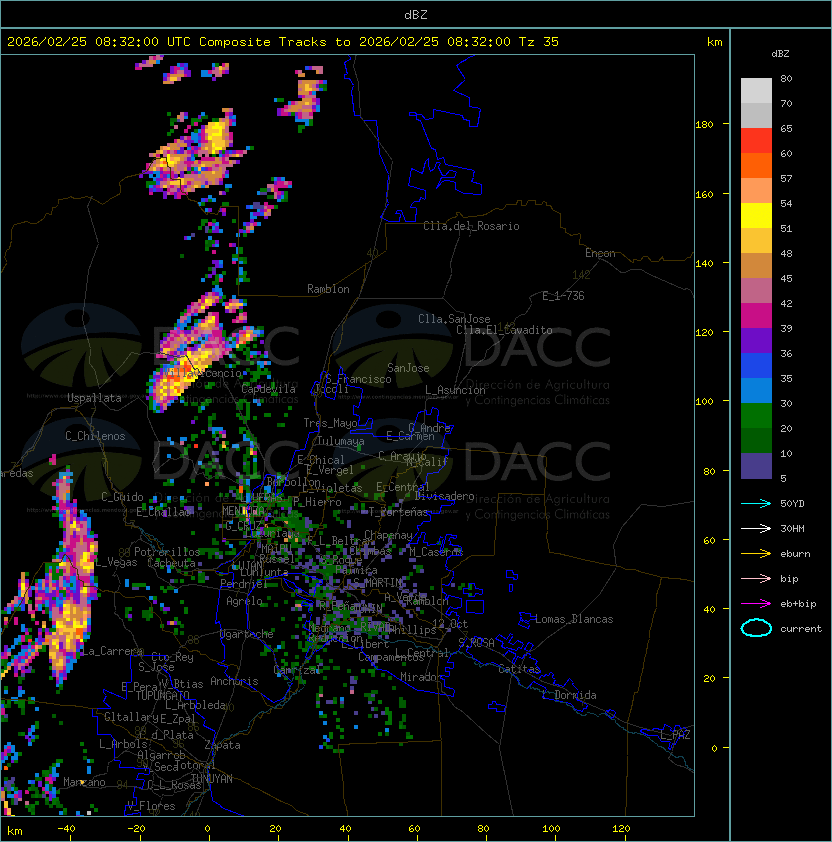Screen dimensions: 832x842
Task: Click the 'dBZ' legend heading
Action: (x=780, y=54)
